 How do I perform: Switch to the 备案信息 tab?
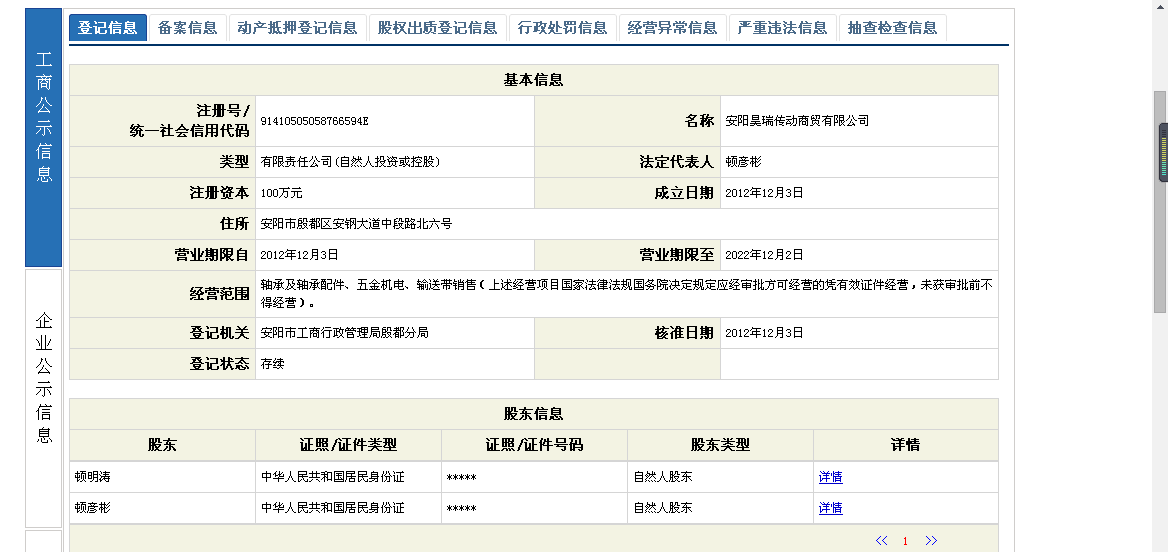point(188,28)
